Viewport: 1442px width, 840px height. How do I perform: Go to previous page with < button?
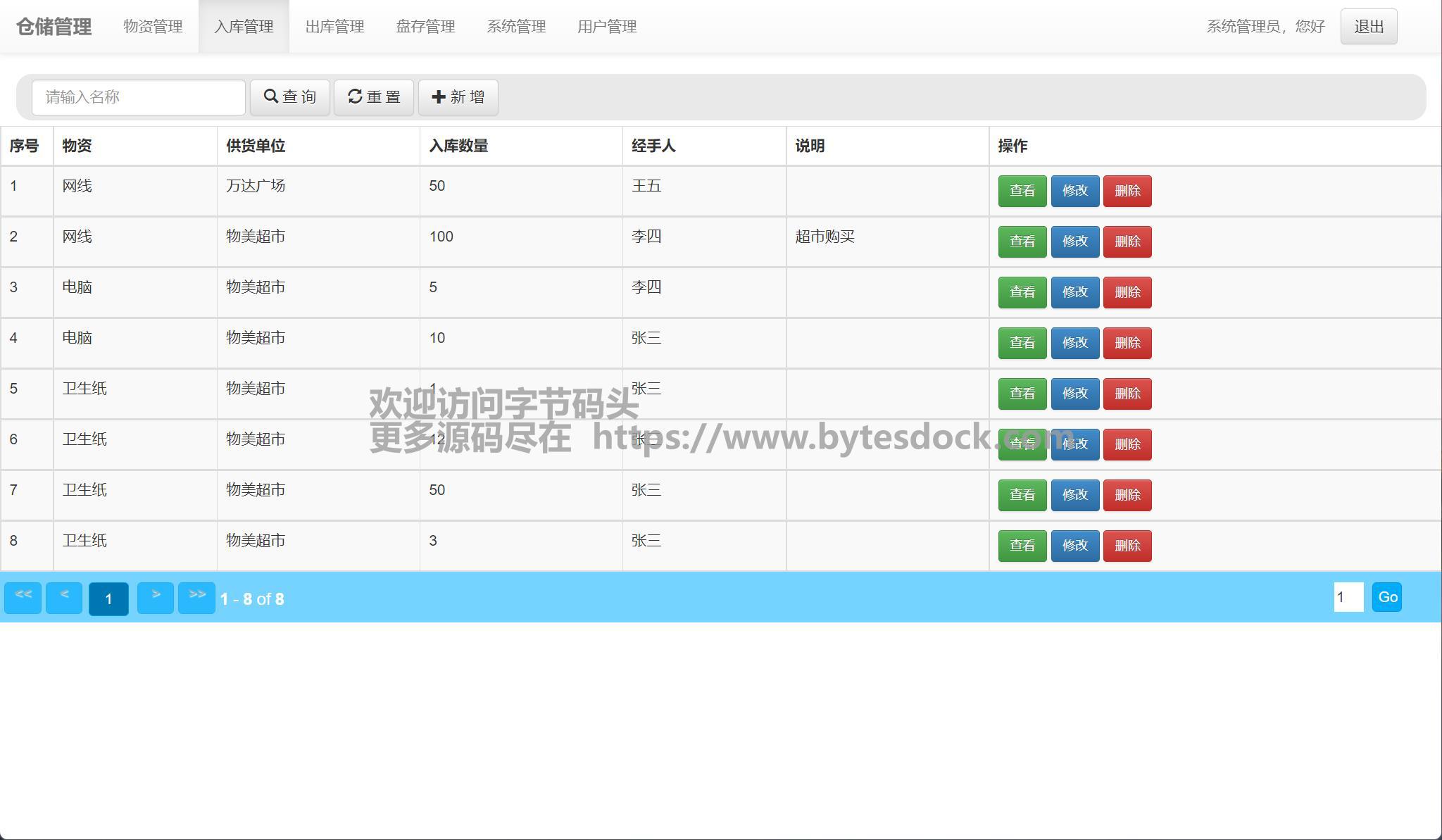tap(64, 598)
